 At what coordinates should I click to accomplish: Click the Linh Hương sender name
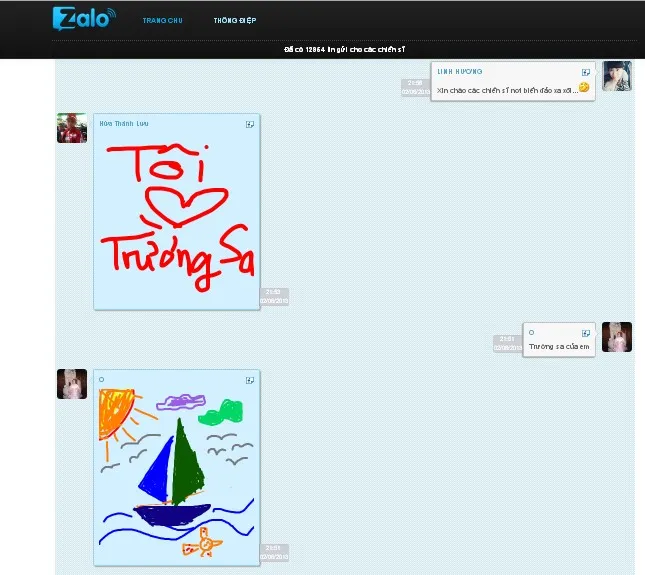(460, 72)
